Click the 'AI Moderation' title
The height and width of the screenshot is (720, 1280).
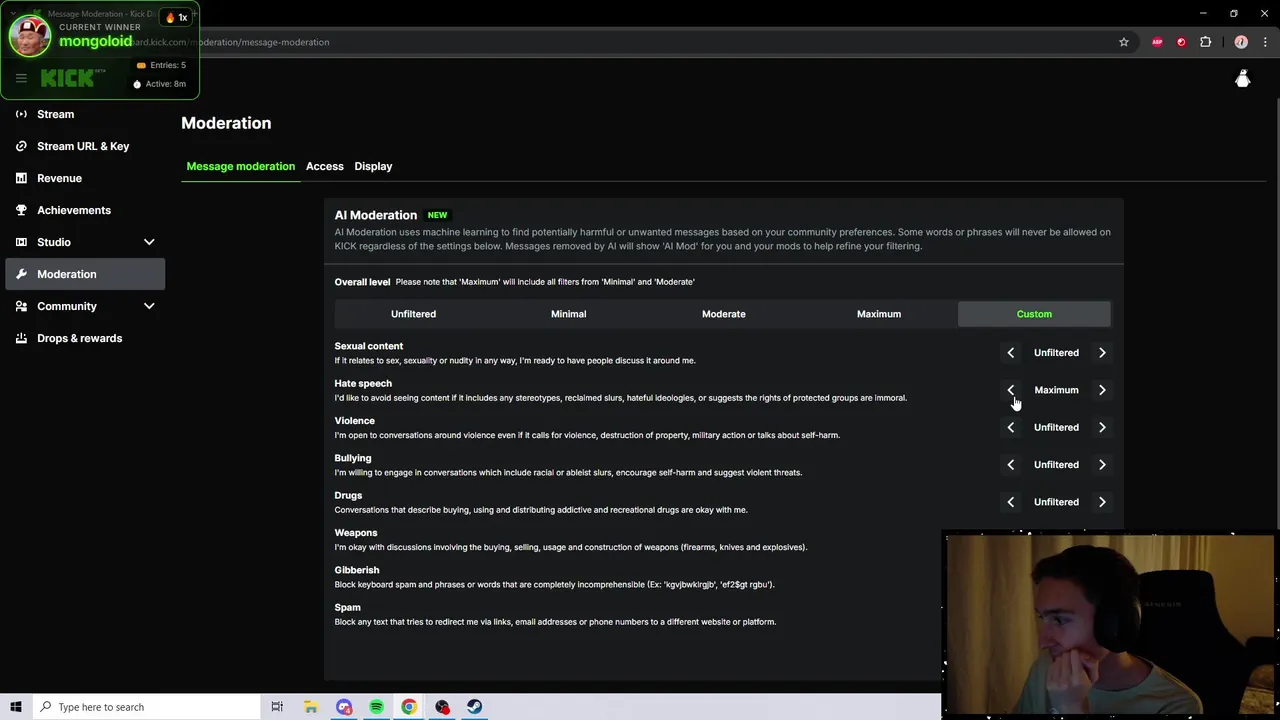tap(375, 215)
